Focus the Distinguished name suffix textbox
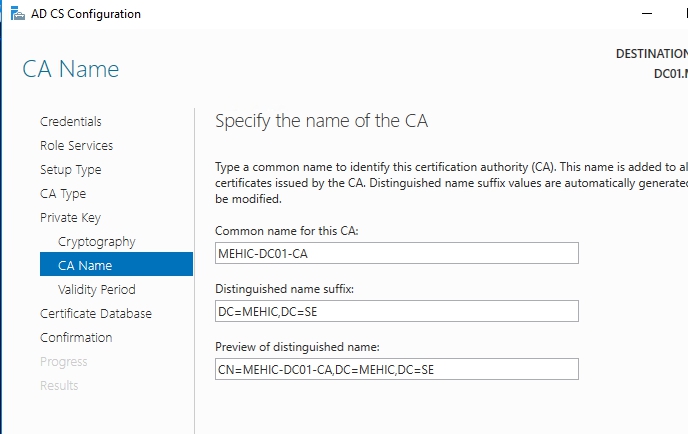 click(x=397, y=311)
